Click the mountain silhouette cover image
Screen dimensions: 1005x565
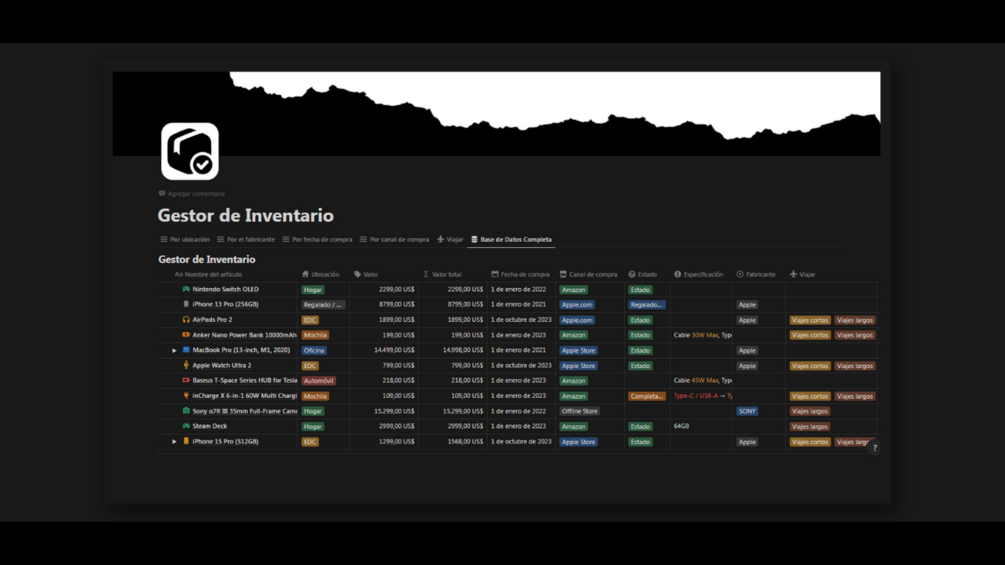coord(496,113)
